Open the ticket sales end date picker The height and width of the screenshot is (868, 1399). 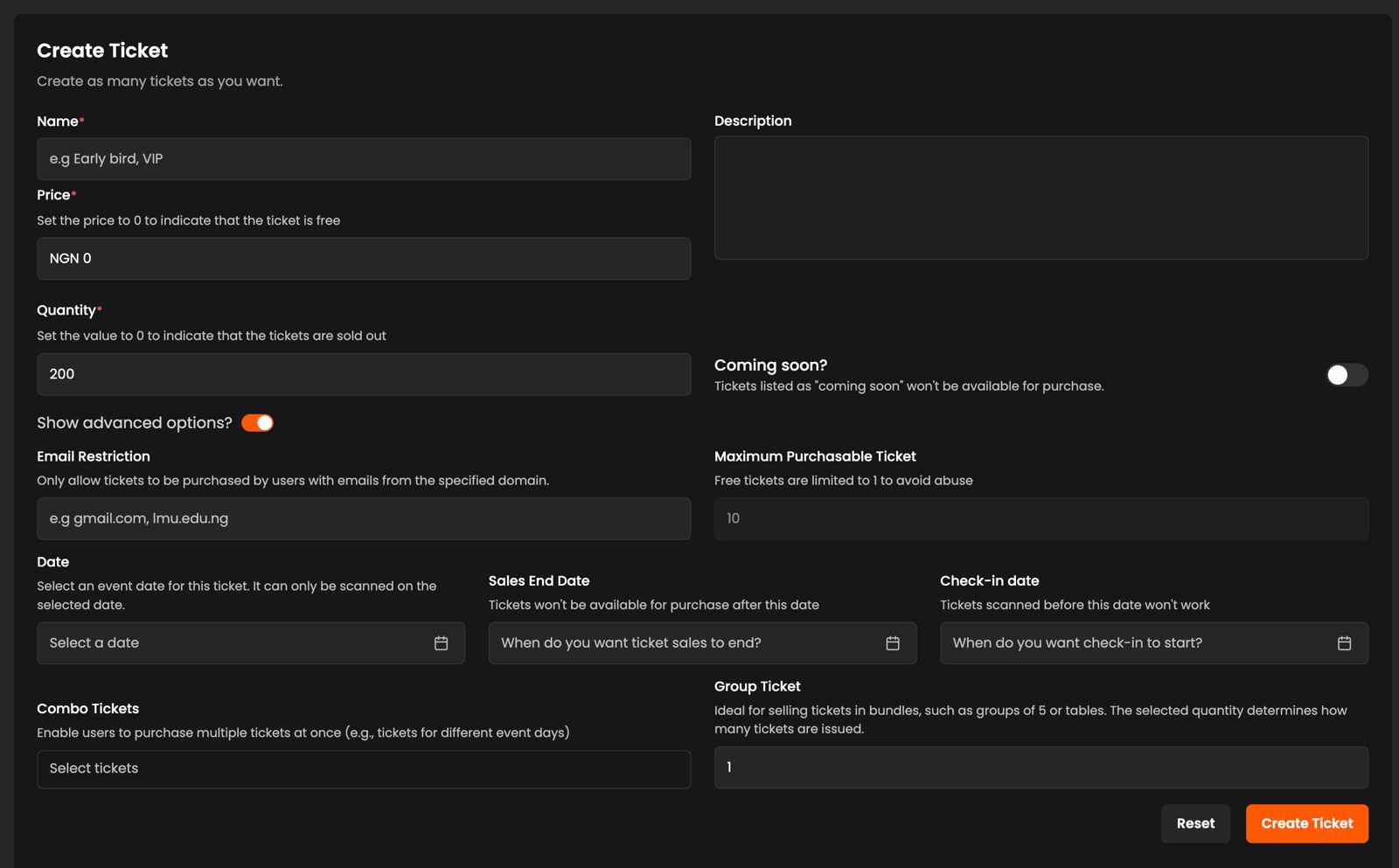pyautogui.click(x=686, y=643)
